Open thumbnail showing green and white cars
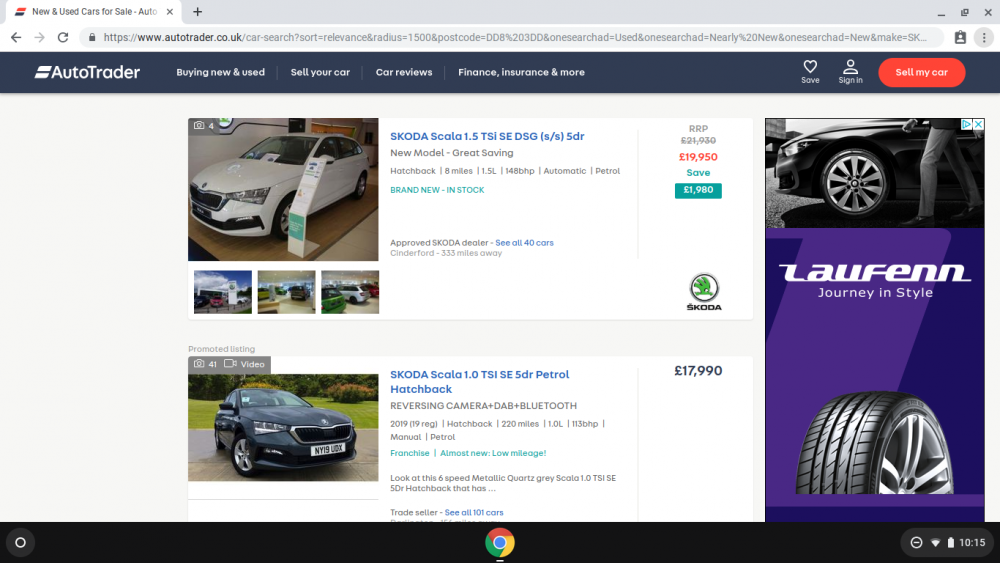Image resolution: width=1000 pixels, height=563 pixels. click(x=350, y=292)
